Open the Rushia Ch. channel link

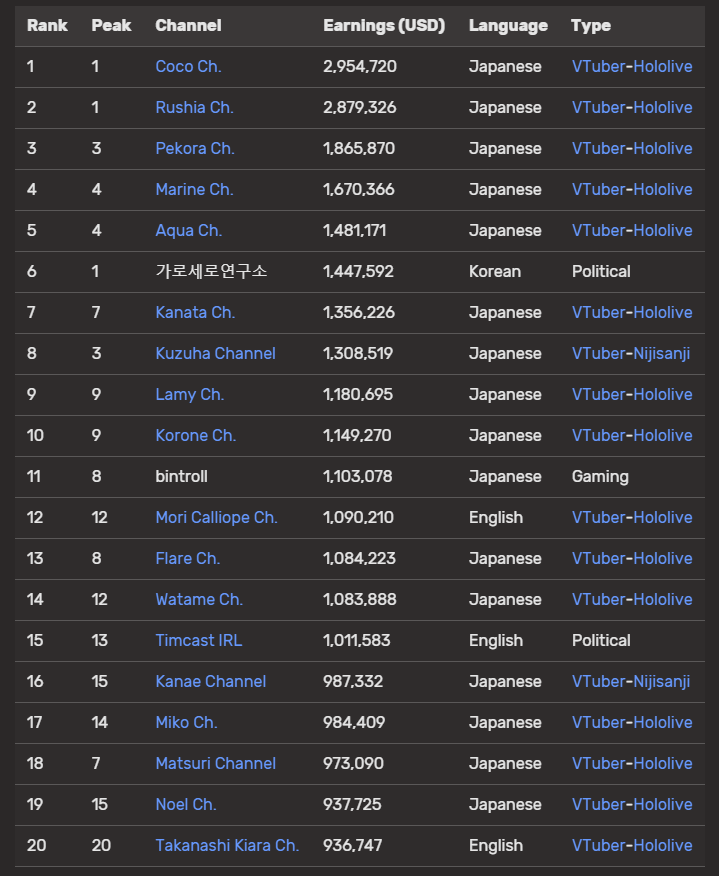point(194,107)
